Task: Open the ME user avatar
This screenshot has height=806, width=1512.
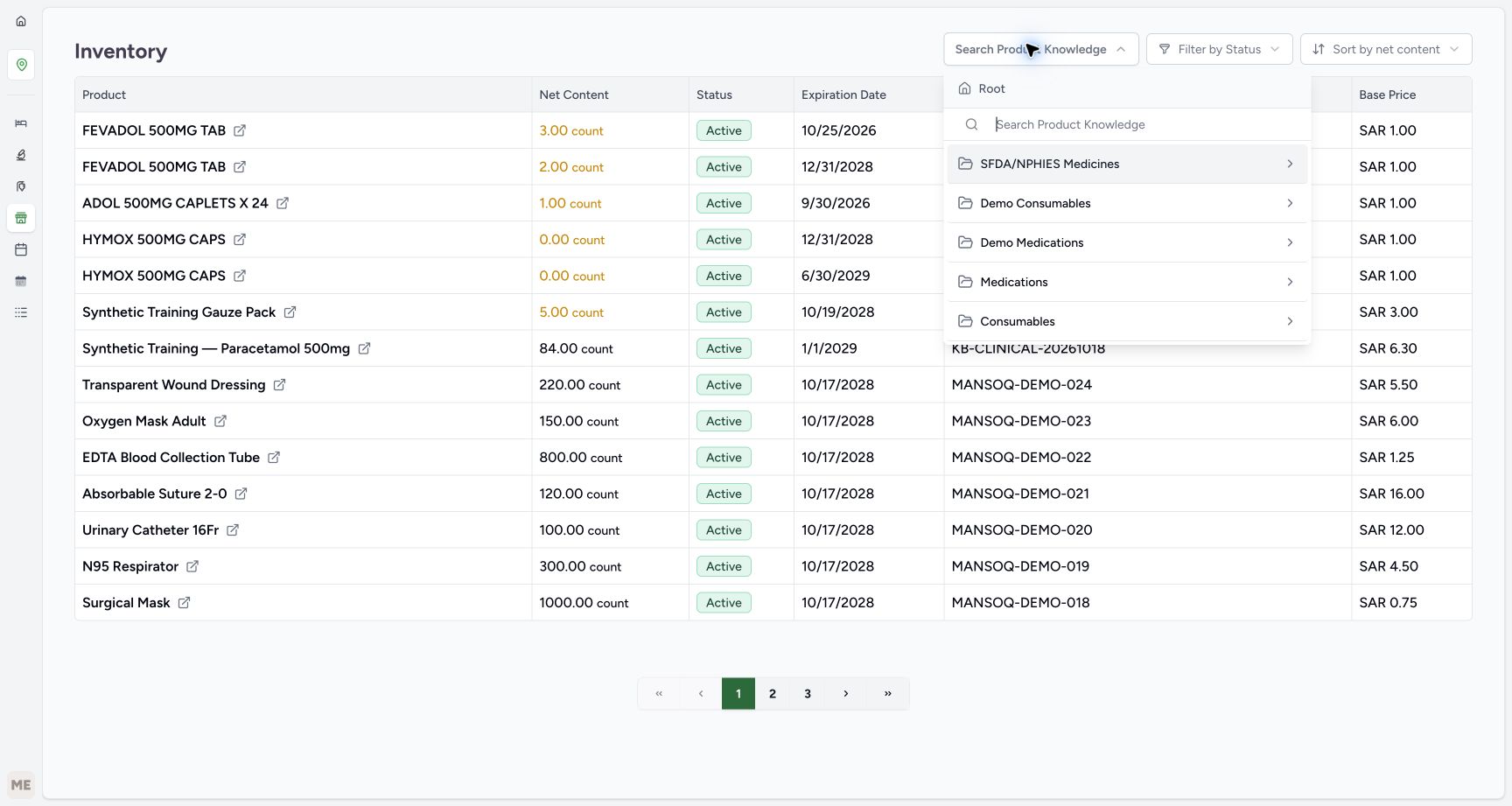Action: (21, 785)
